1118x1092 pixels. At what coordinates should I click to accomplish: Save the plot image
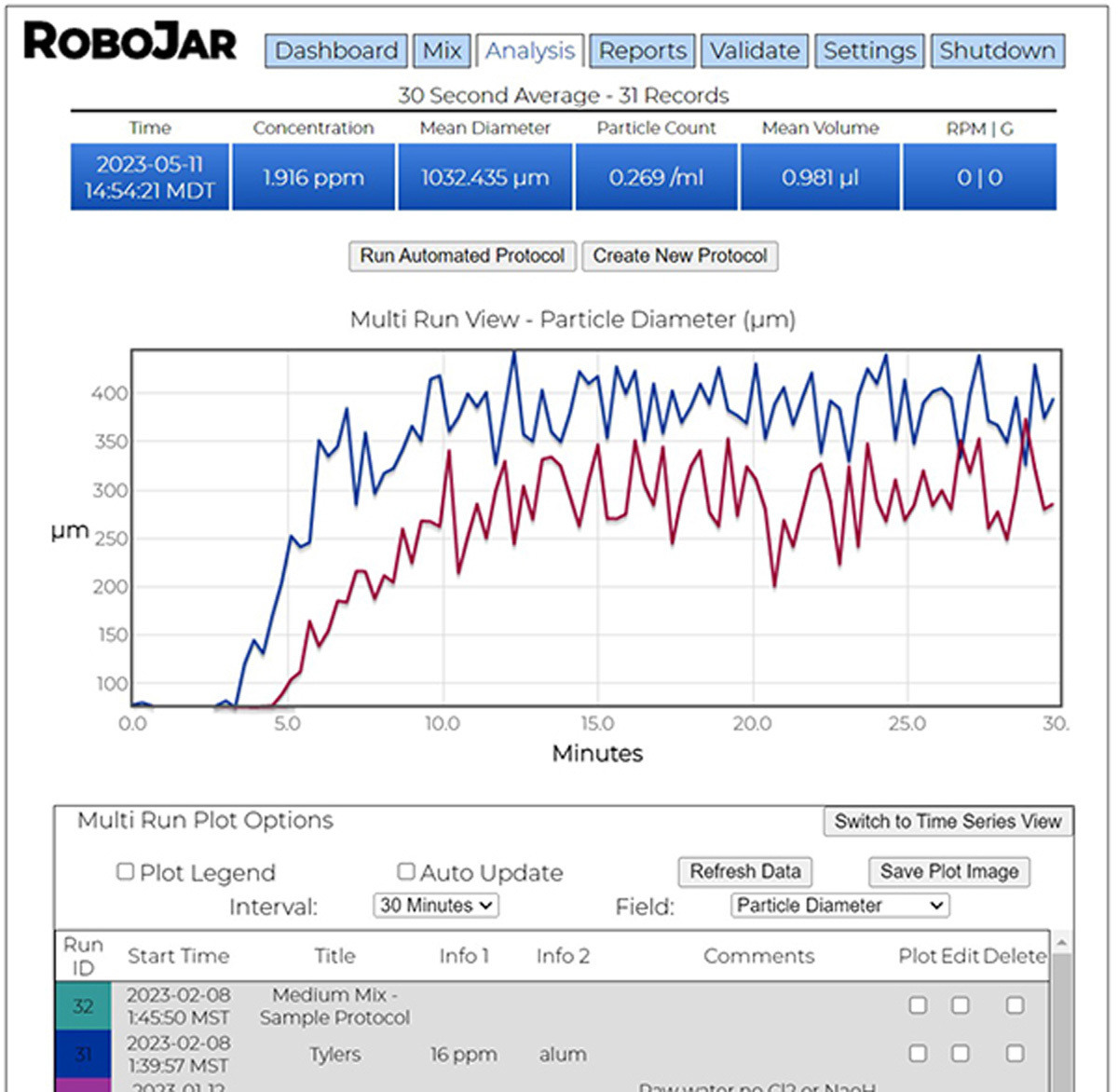click(x=948, y=872)
